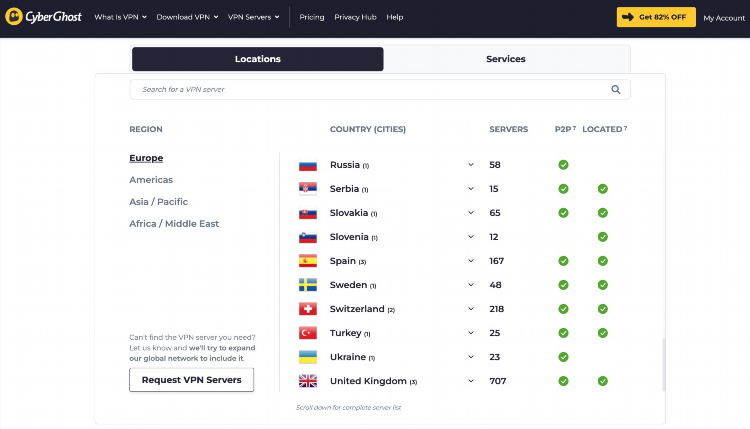Expand the Switzerland cities chevron
The height and width of the screenshot is (429, 750).
[x=471, y=309]
